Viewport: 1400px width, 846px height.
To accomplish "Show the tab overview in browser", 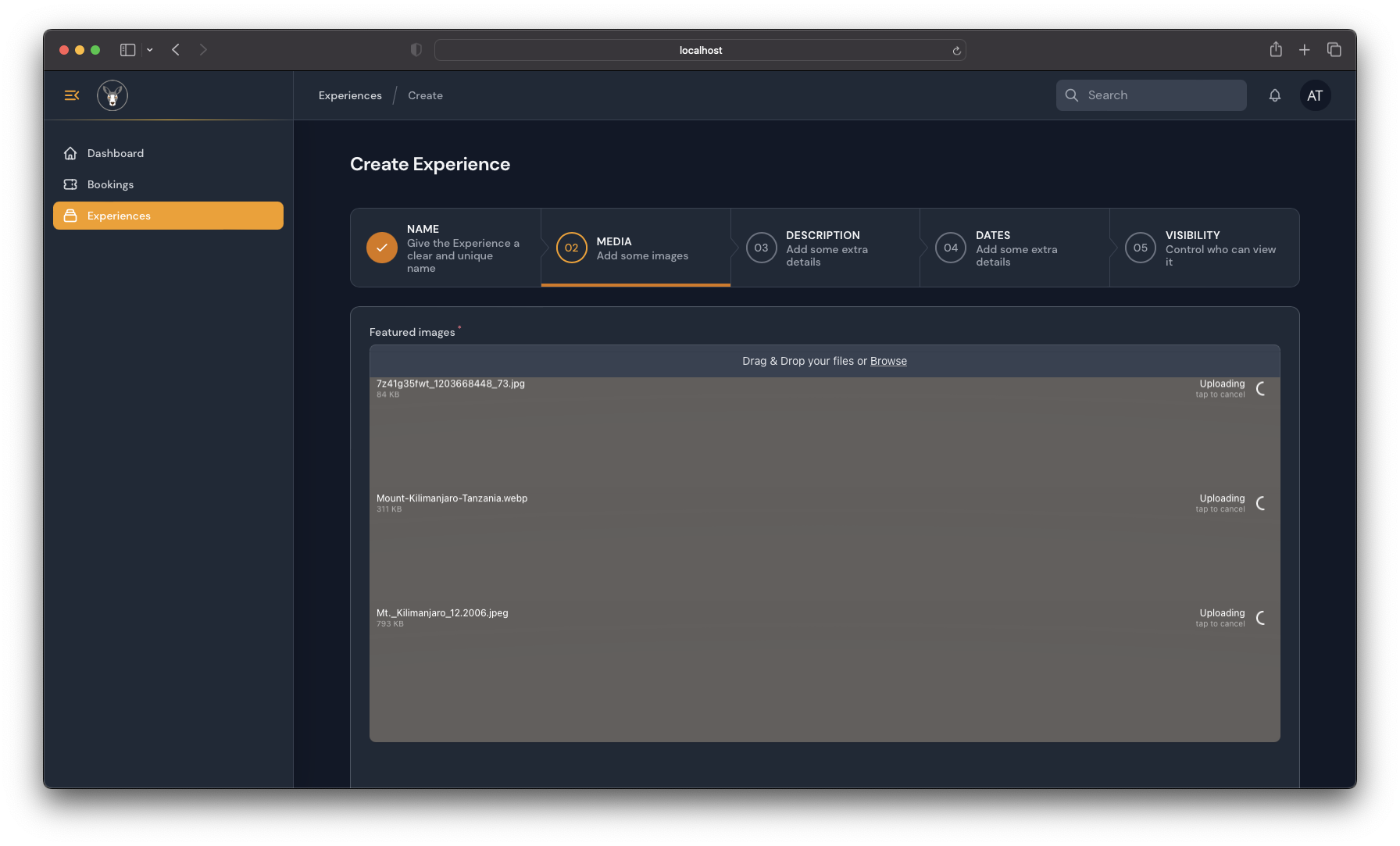I will pos(1334,50).
